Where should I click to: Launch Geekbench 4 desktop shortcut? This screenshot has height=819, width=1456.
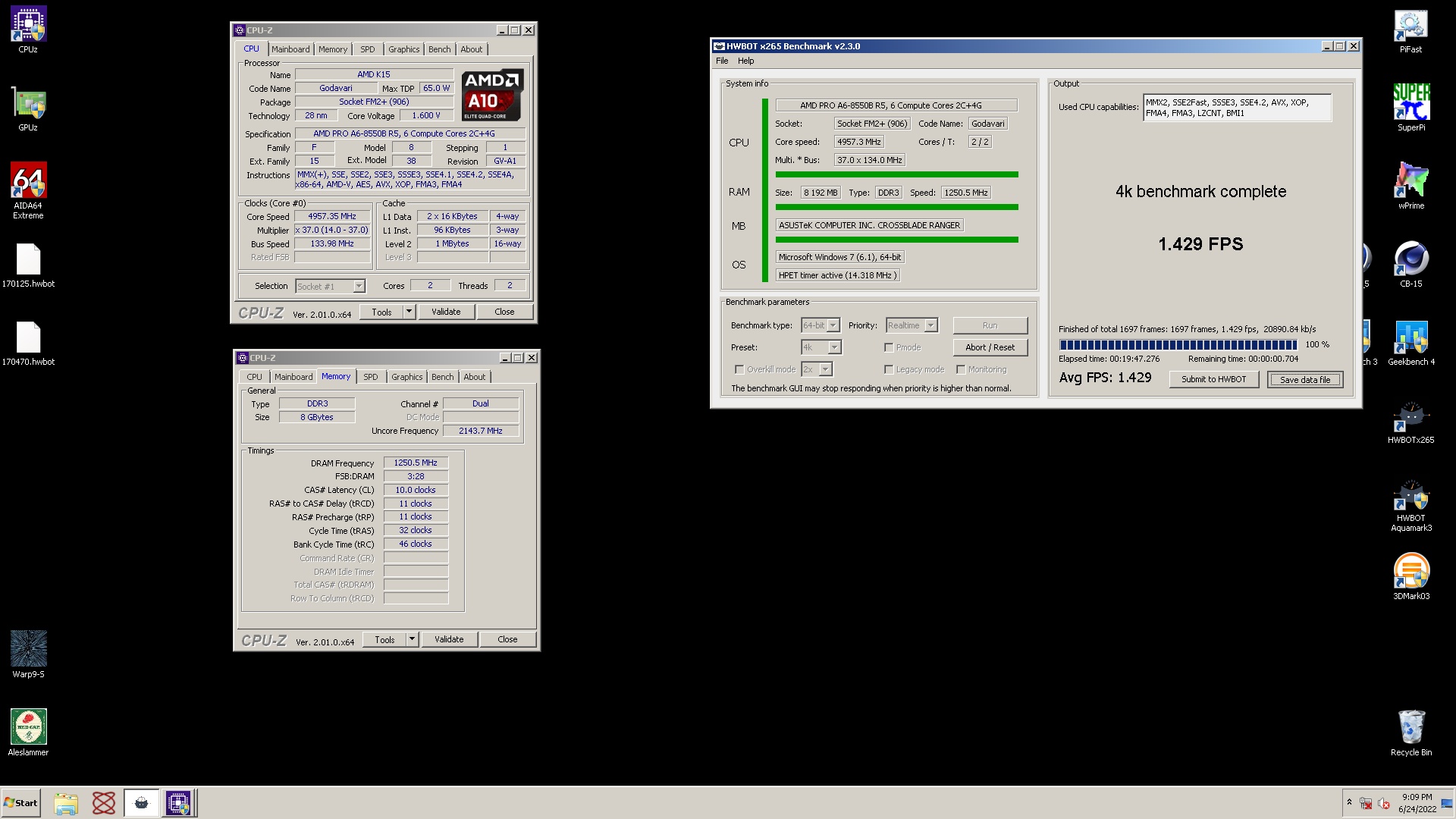[x=1410, y=343]
